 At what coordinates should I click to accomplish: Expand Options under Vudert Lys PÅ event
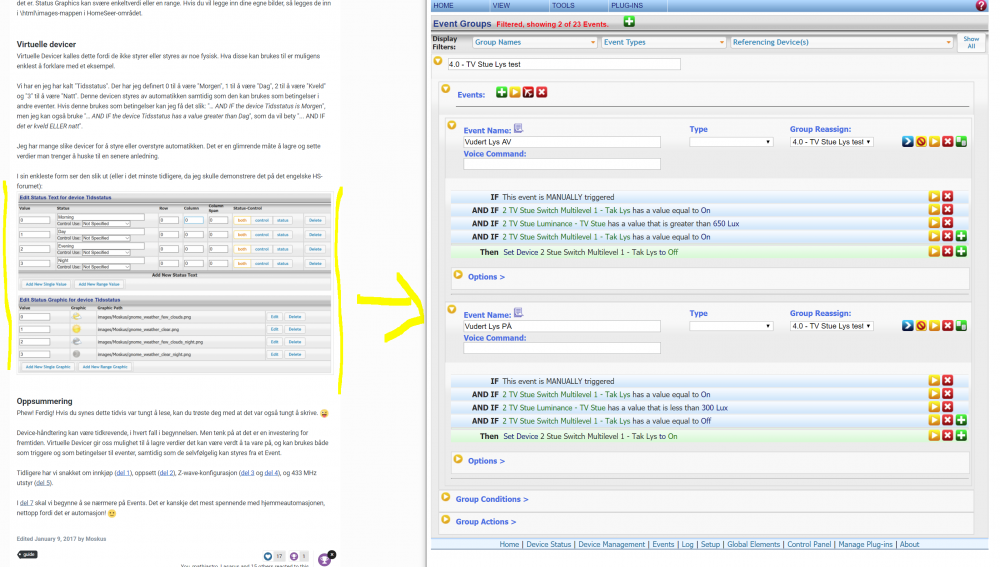point(486,461)
